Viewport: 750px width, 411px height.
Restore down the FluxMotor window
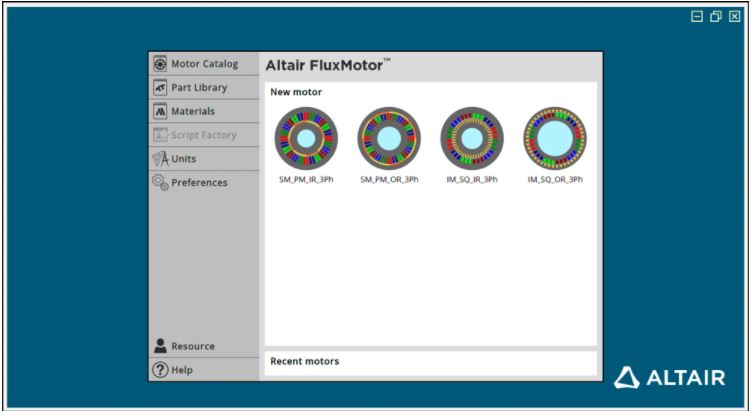point(716,17)
